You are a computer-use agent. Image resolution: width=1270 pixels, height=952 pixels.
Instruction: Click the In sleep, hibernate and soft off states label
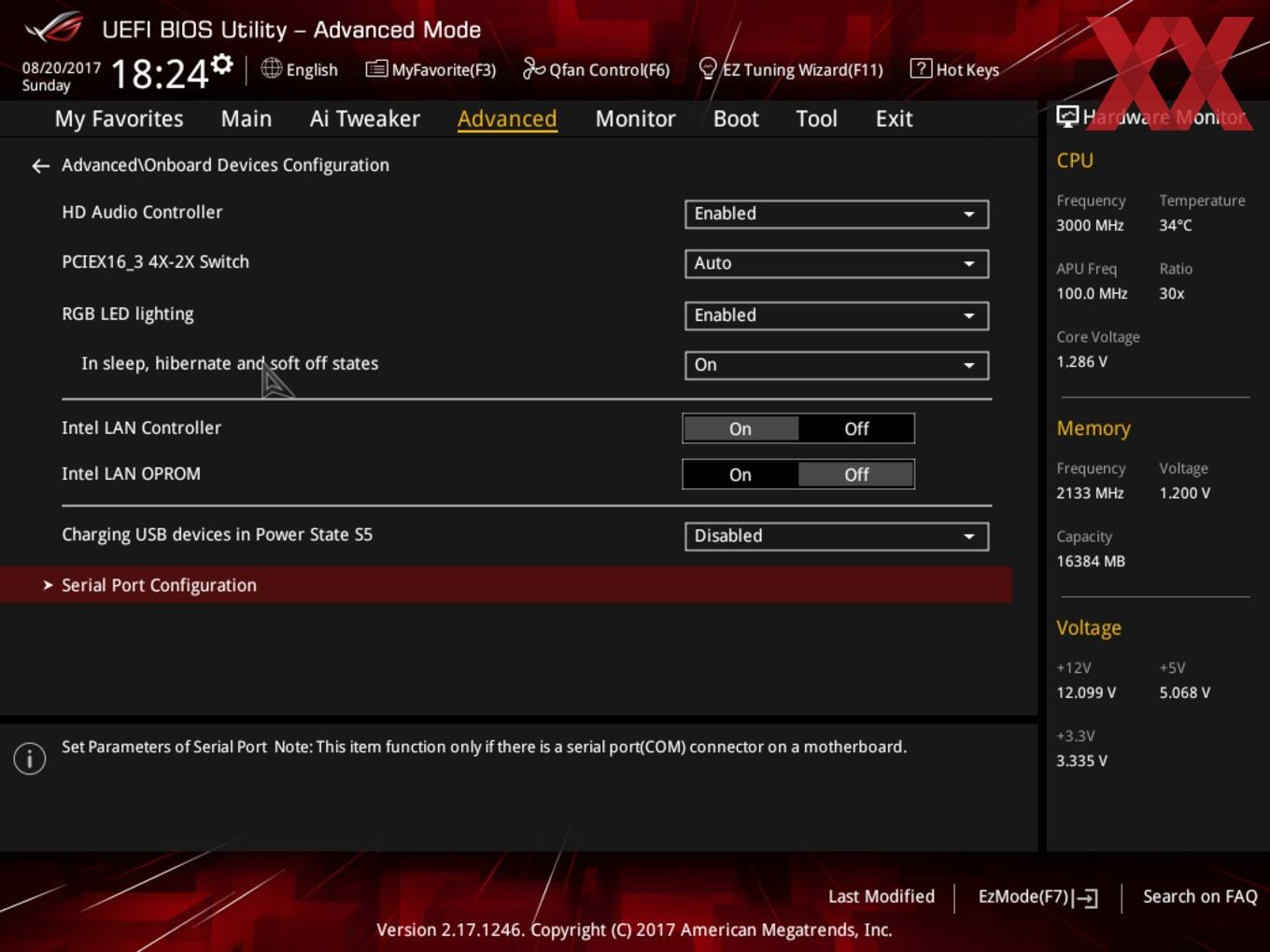(230, 363)
